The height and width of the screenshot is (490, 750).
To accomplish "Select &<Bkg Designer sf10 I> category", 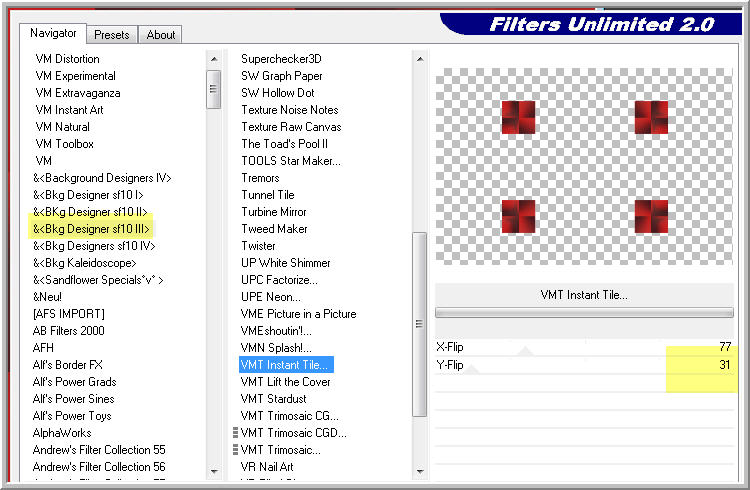I will point(88,195).
